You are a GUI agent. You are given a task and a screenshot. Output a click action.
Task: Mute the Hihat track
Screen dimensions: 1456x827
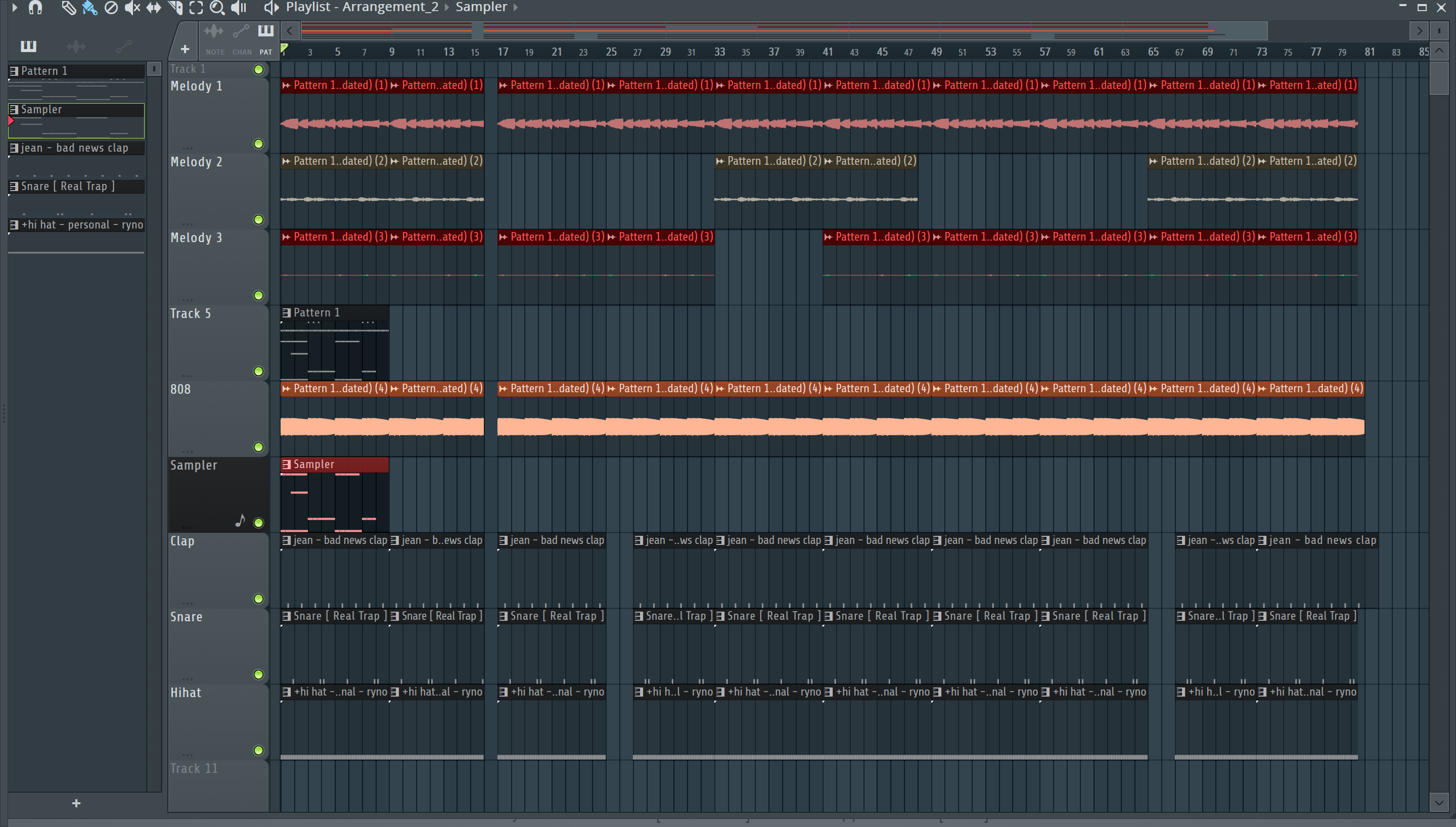258,750
